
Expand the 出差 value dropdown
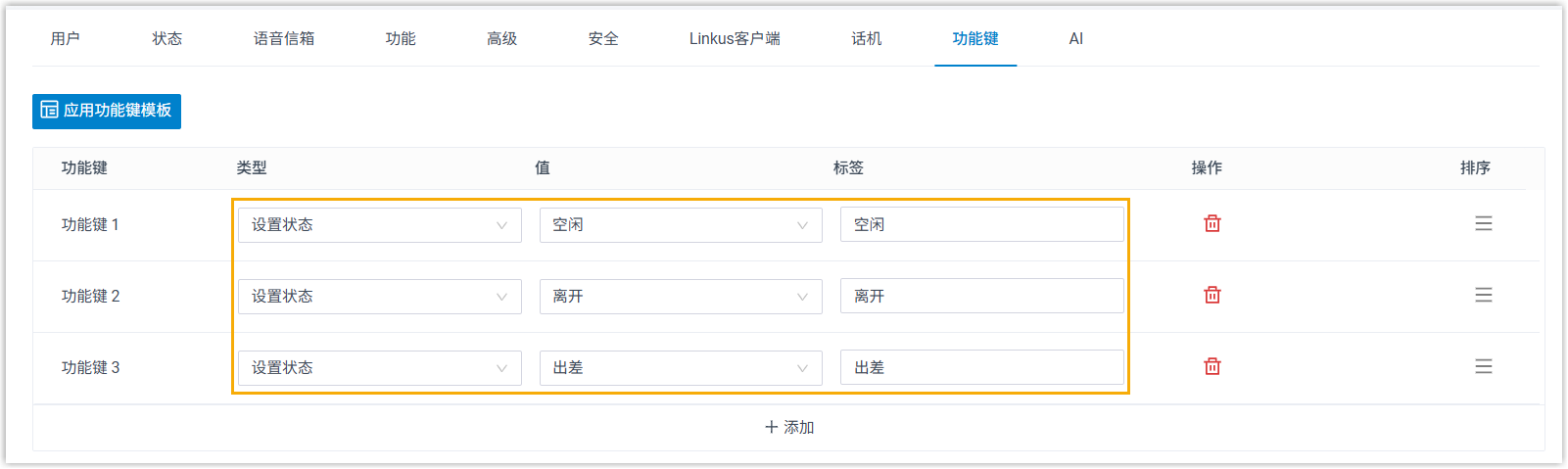tap(680, 368)
